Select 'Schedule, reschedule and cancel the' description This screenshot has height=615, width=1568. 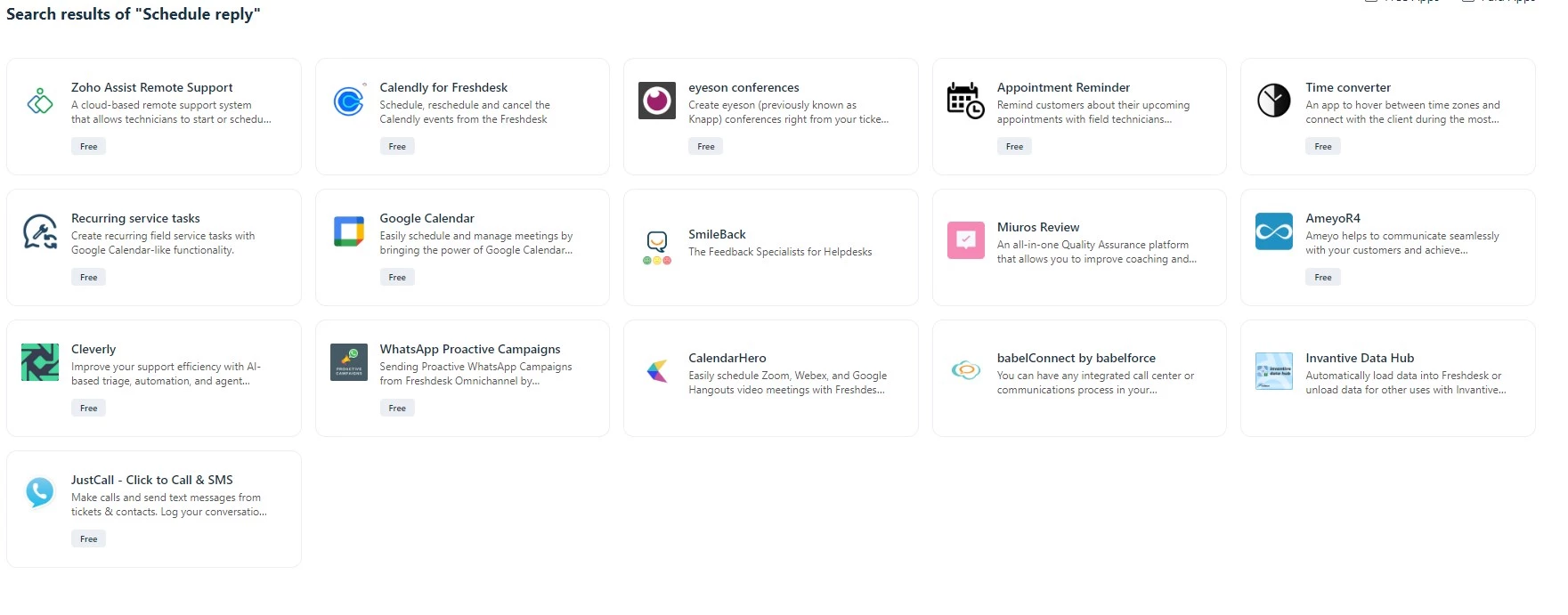click(x=465, y=105)
